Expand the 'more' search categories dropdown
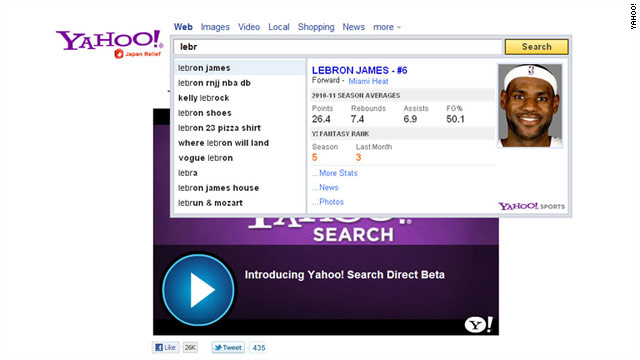This screenshot has width=640, height=360. (x=387, y=27)
